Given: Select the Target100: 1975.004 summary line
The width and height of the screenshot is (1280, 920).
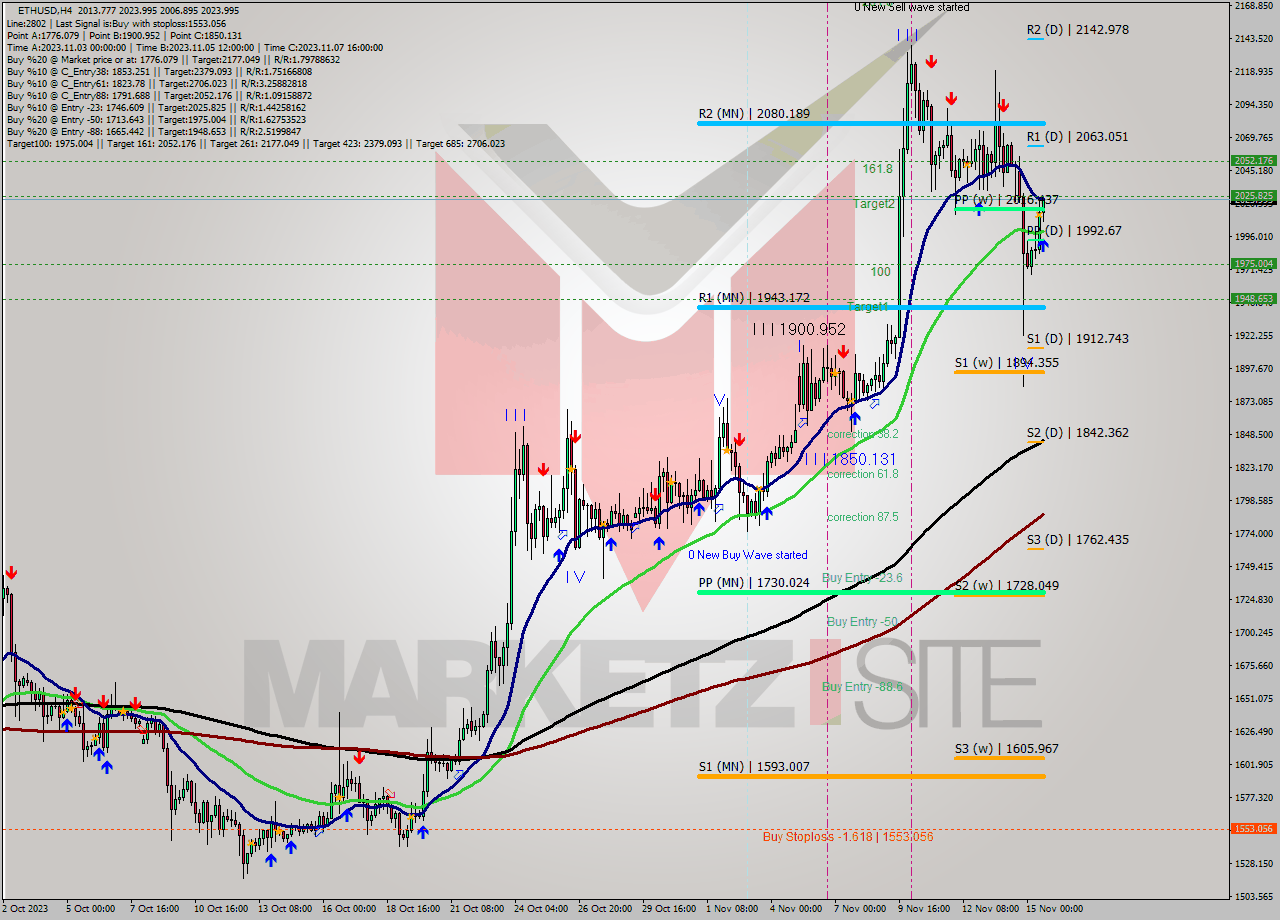Looking at the screenshot, I should coord(256,143).
